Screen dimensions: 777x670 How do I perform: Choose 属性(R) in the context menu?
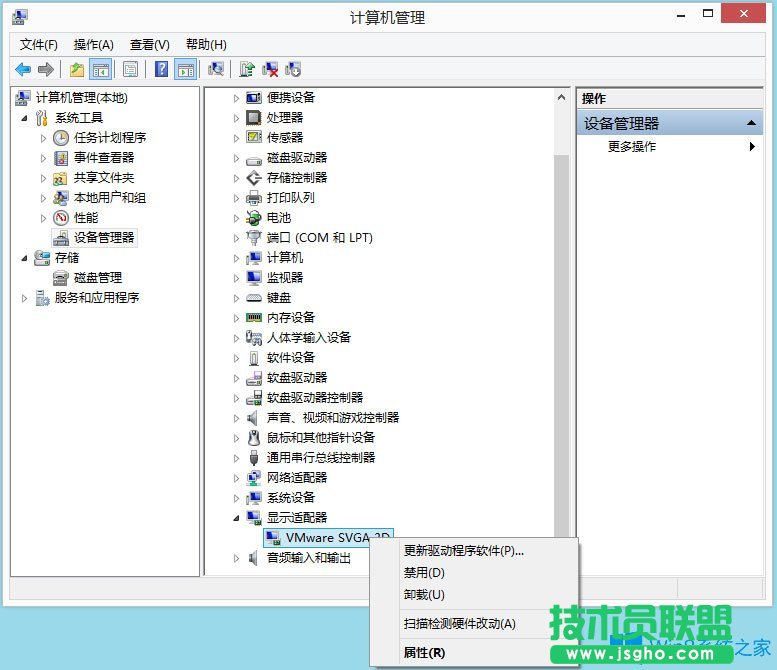coord(474,653)
